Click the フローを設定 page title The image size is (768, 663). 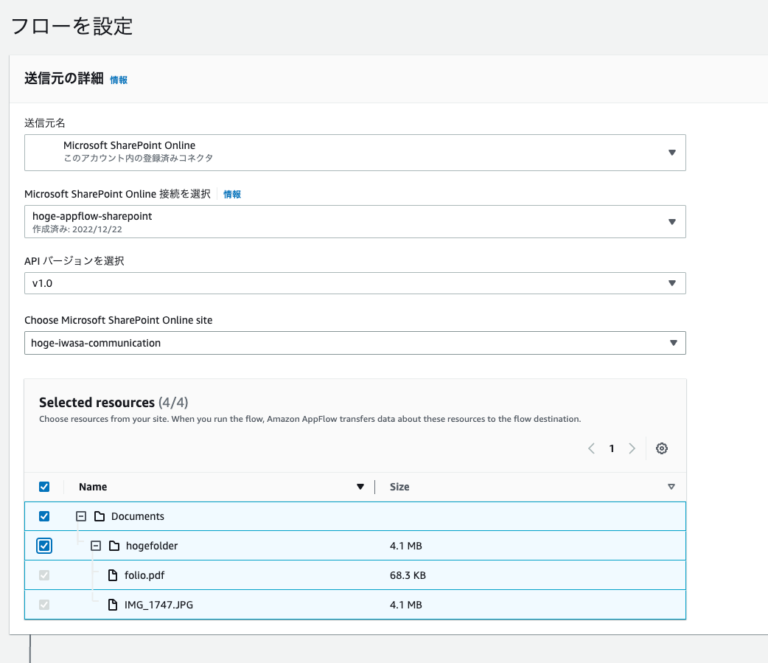72,26
